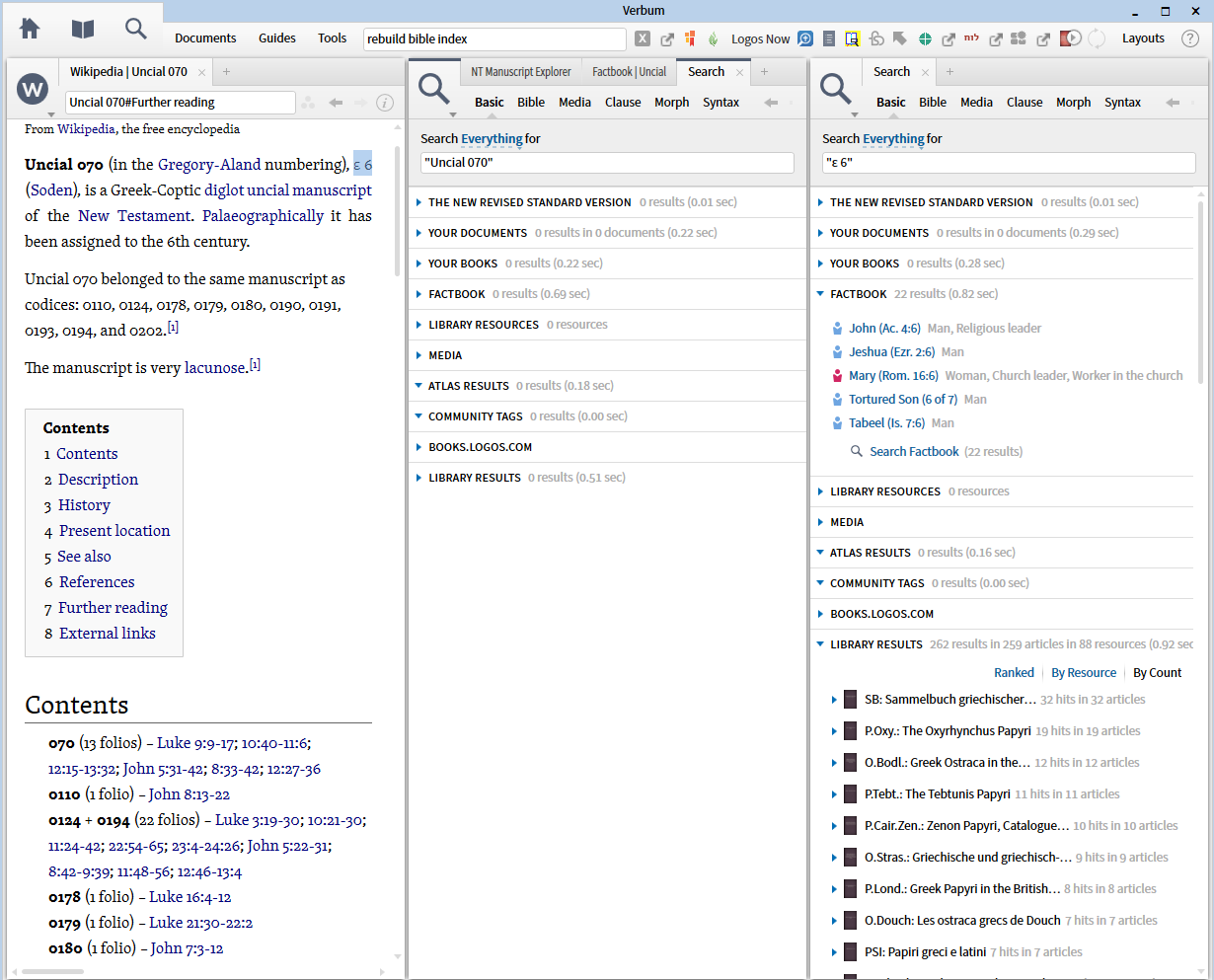
Task: Open Logos Now with the blue zoom icon
Action: pyautogui.click(x=805, y=38)
